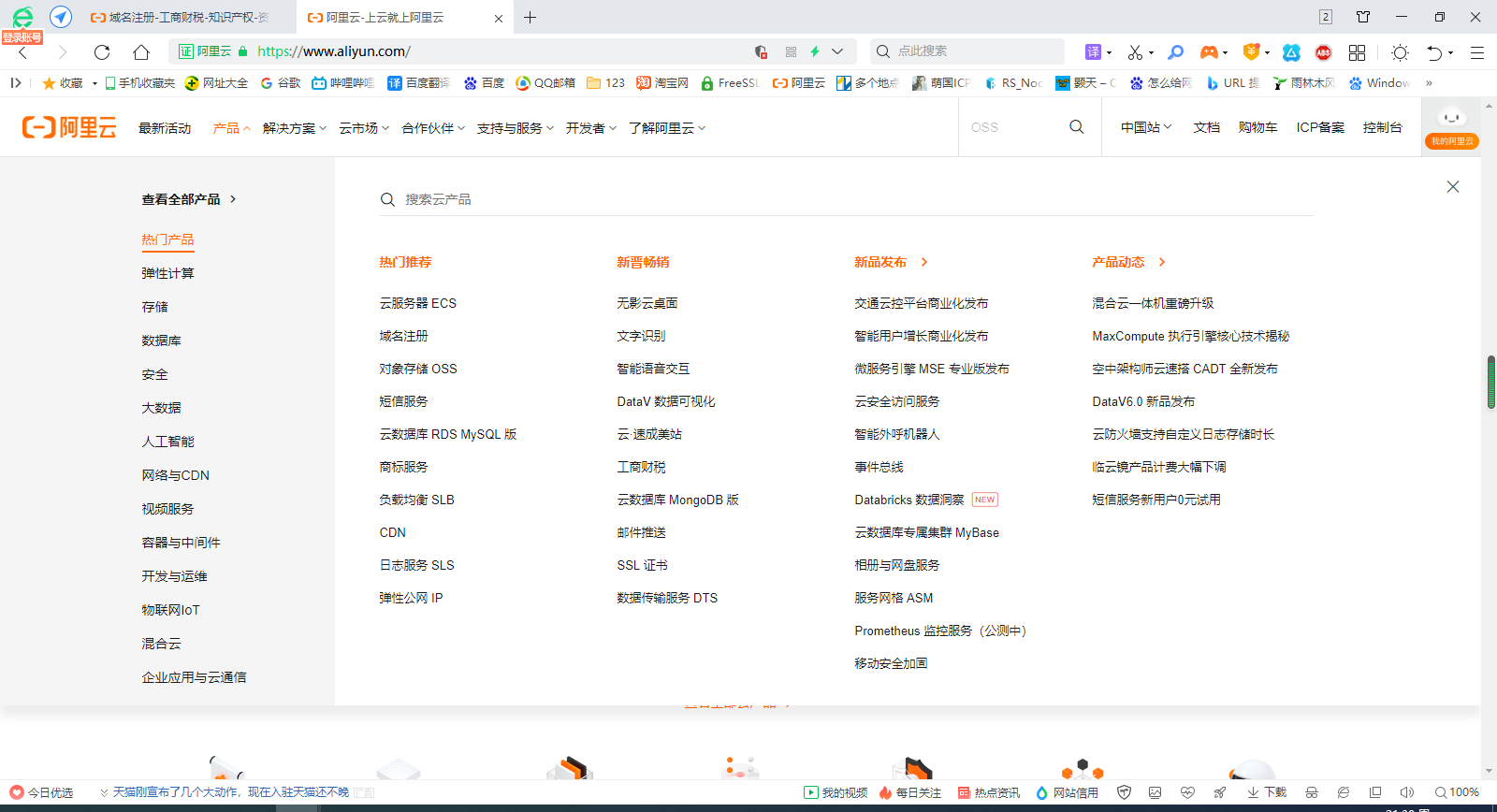Open 淘宝网 bookmark

tap(662, 83)
